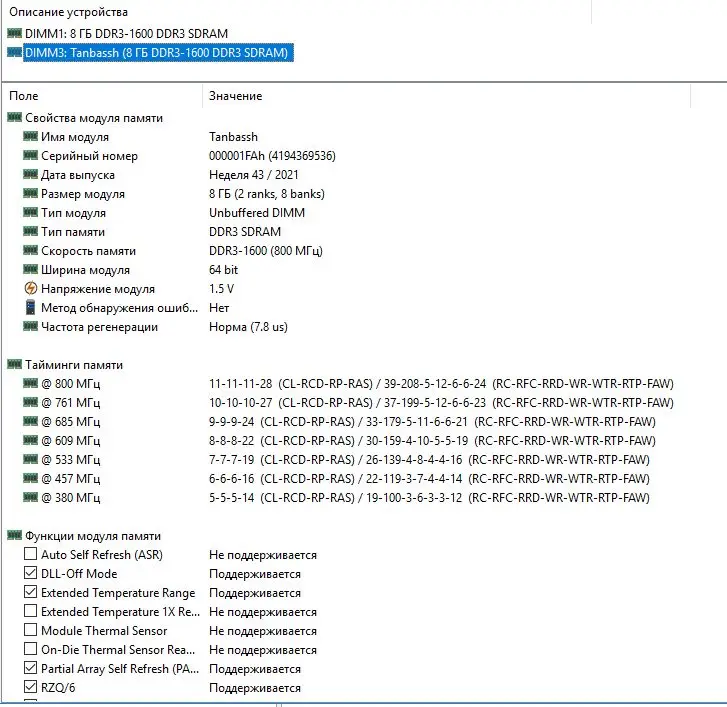Click the Поле column header
The image size is (727, 707).
24,96
